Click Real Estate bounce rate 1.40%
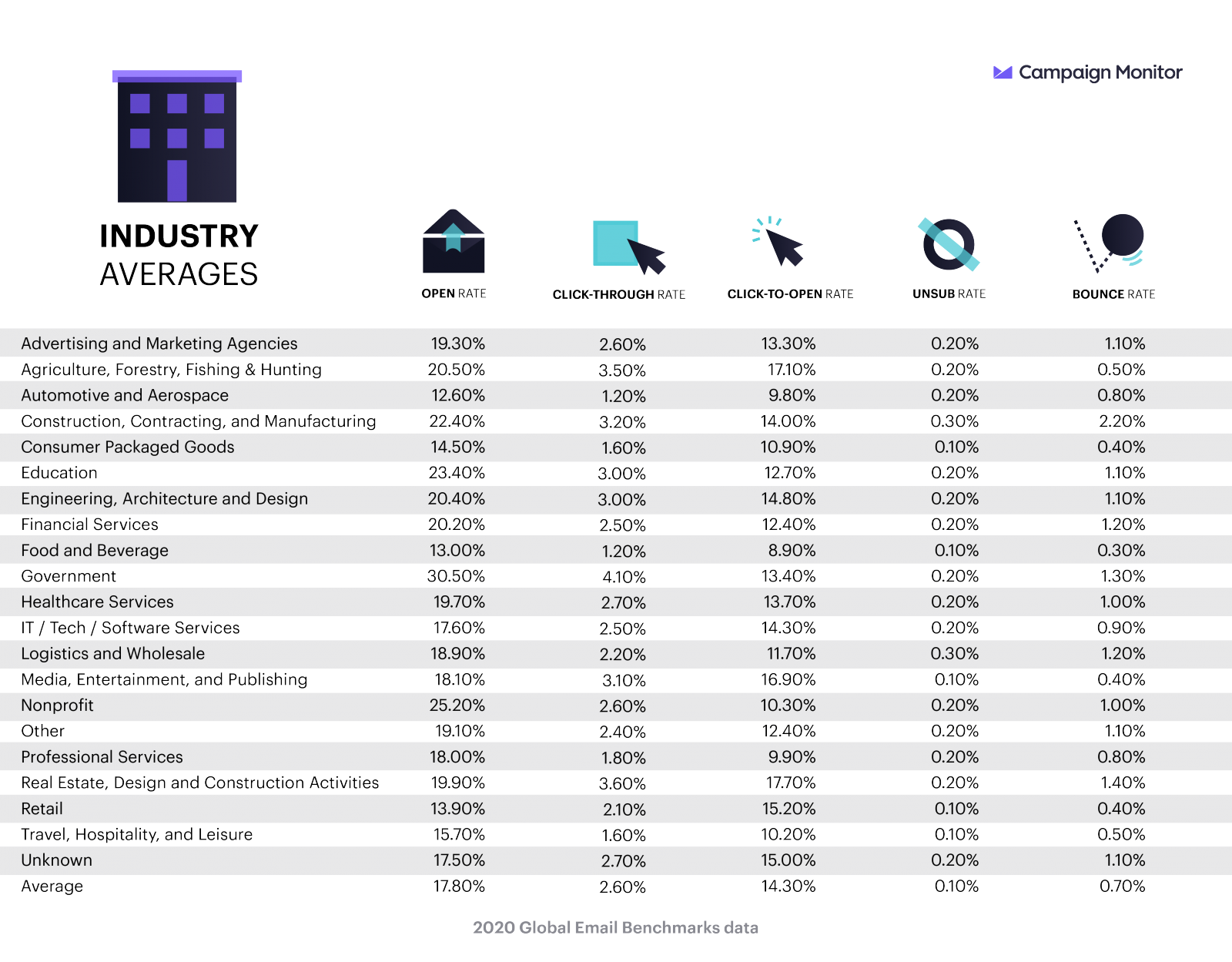The image size is (1232, 962). tap(1123, 783)
